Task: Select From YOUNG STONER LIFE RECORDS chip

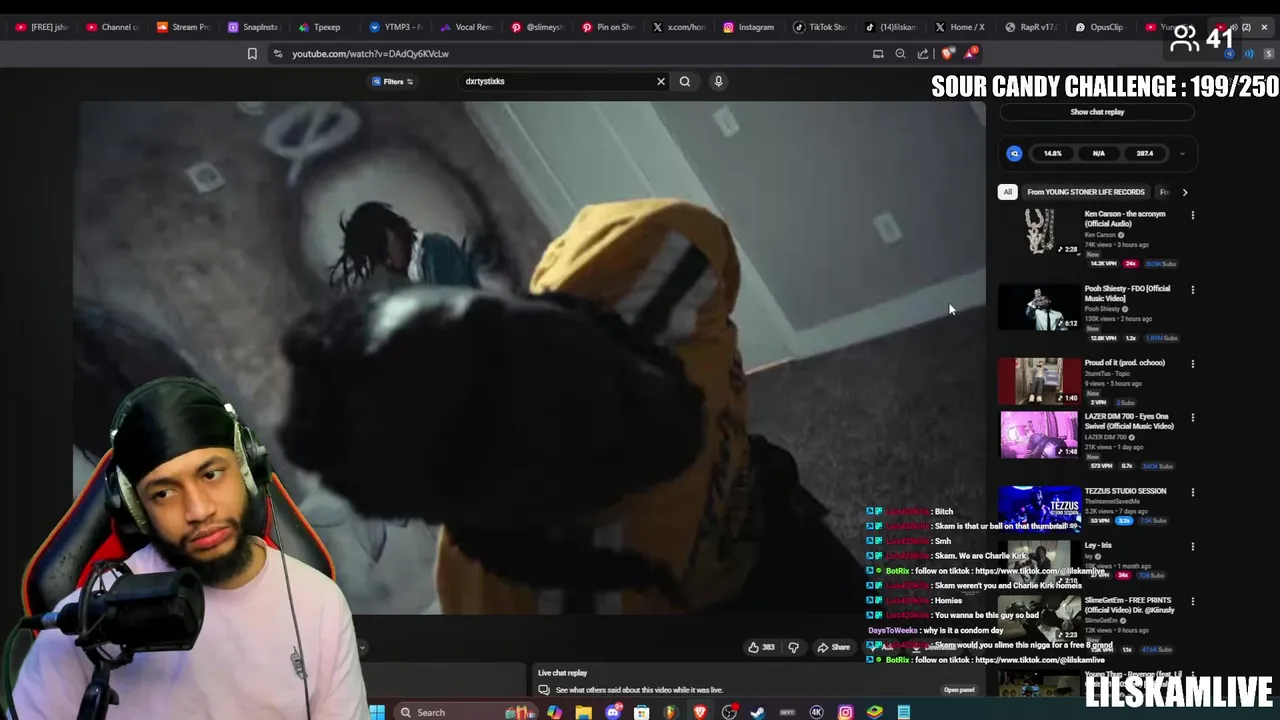Action: tap(1085, 192)
